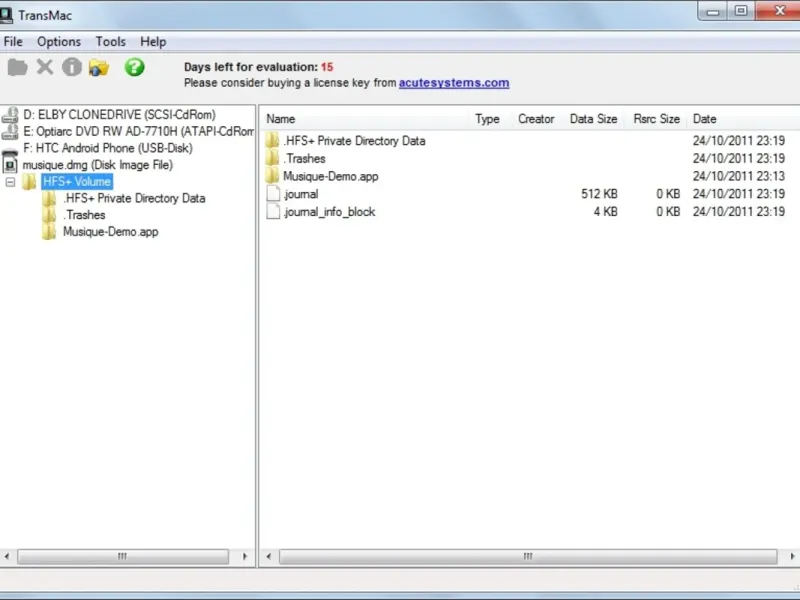Select E: Optiarc DVD RW AD-7710H drive
The image size is (800, 600).
pos(138,132)
